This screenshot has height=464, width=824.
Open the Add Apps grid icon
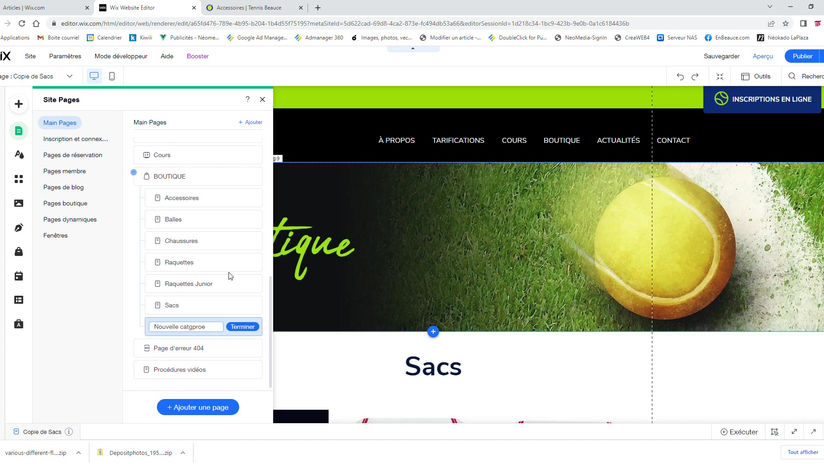coord(19,179)
